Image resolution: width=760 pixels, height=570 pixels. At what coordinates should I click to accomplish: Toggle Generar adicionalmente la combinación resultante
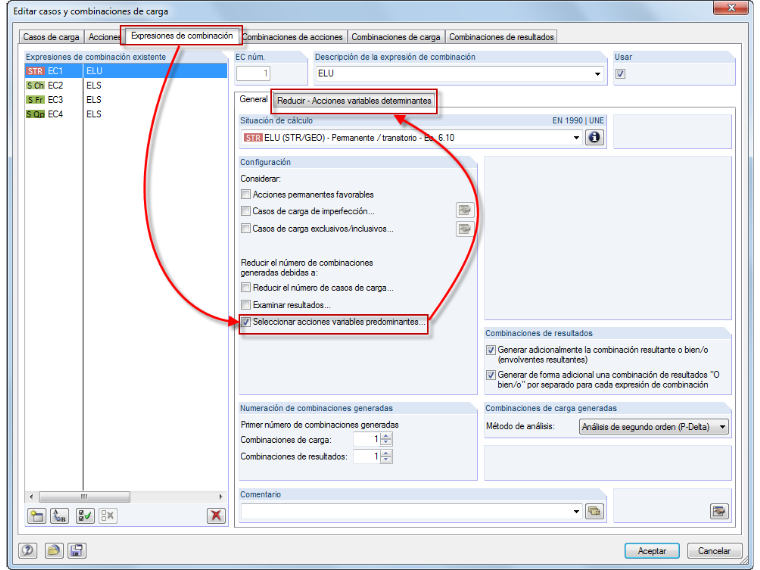click(491, 349)
